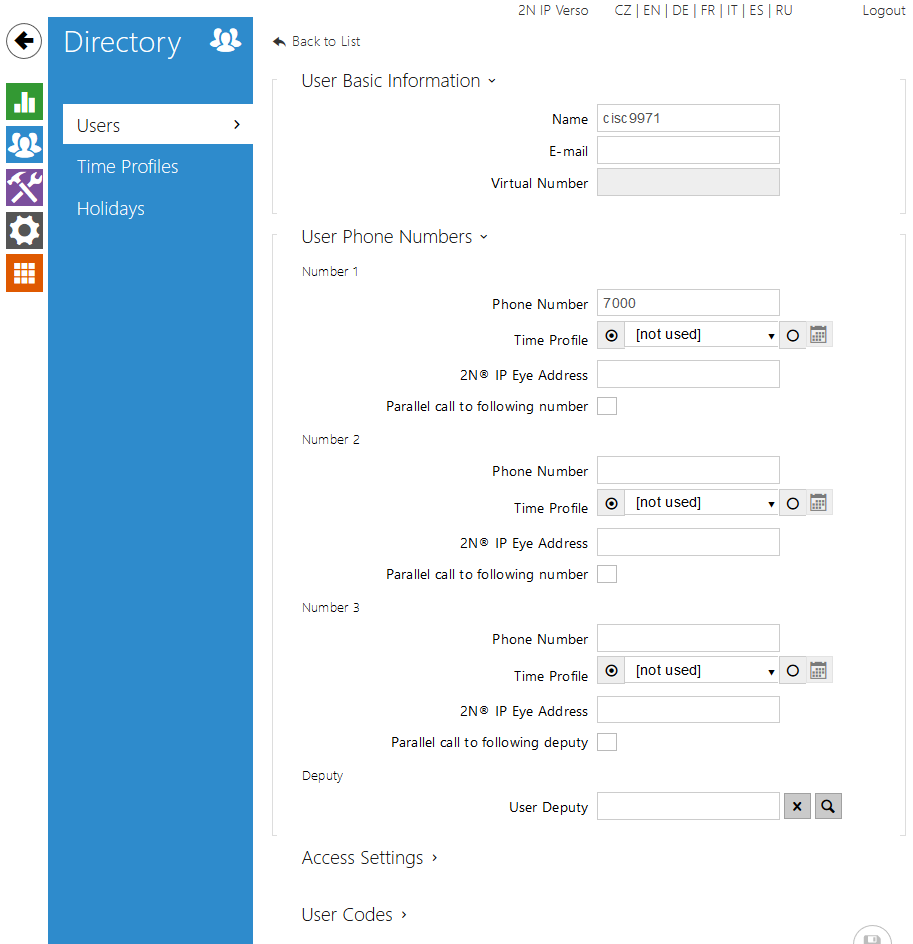
Task: Open the Number 1 time profile calendar icon
Action: [819, 335]
